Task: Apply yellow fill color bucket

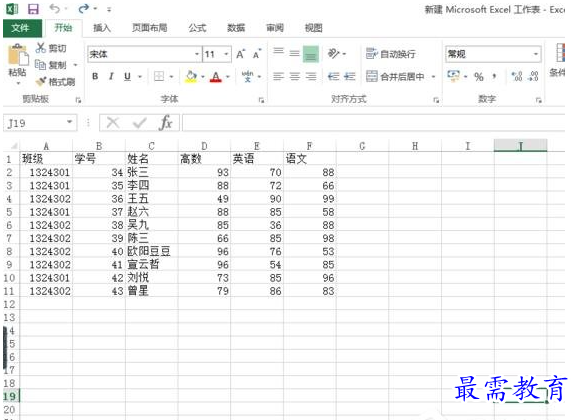Action: point(191,76)
